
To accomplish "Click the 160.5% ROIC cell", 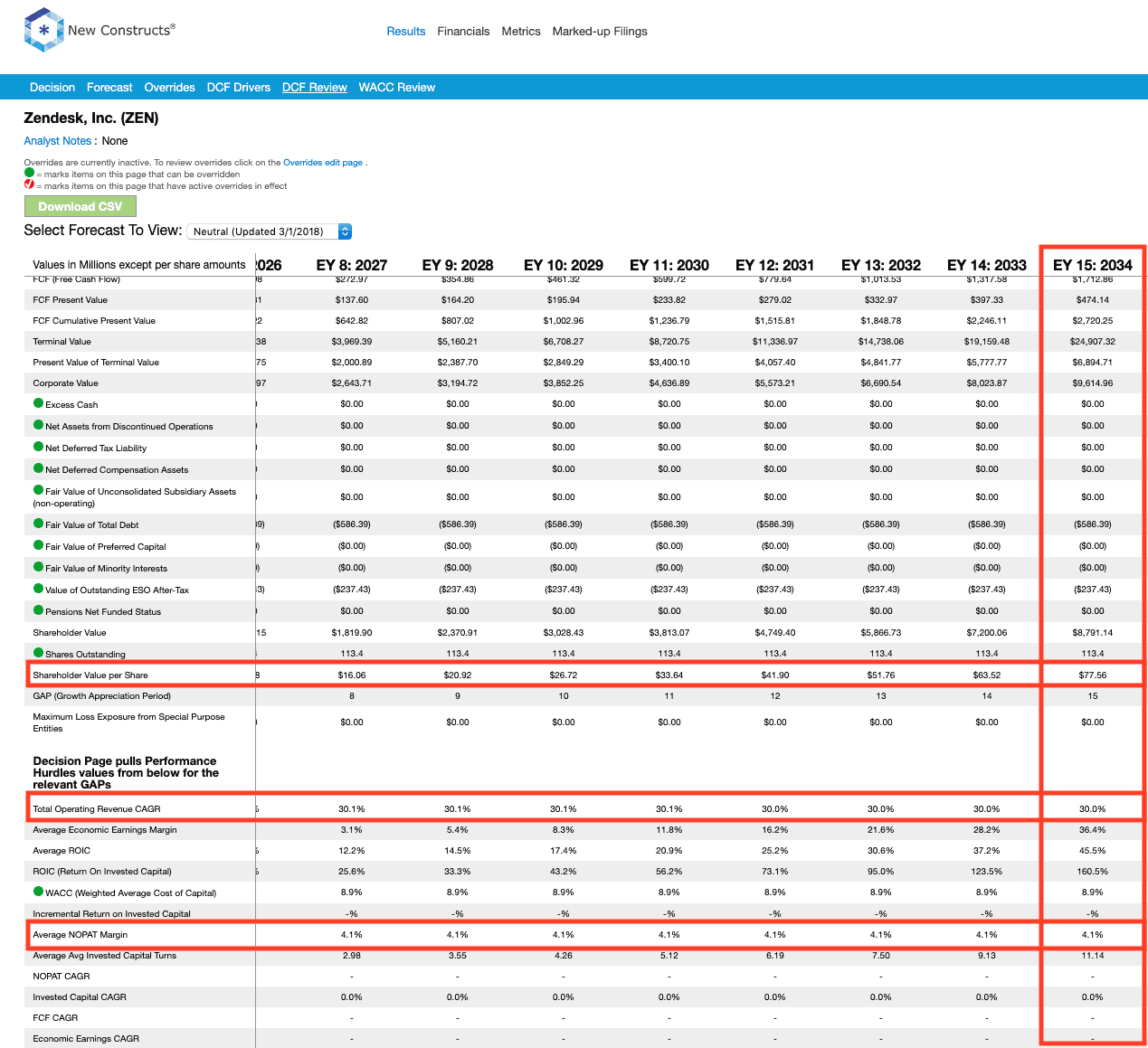I will (x=1093, y=871).
